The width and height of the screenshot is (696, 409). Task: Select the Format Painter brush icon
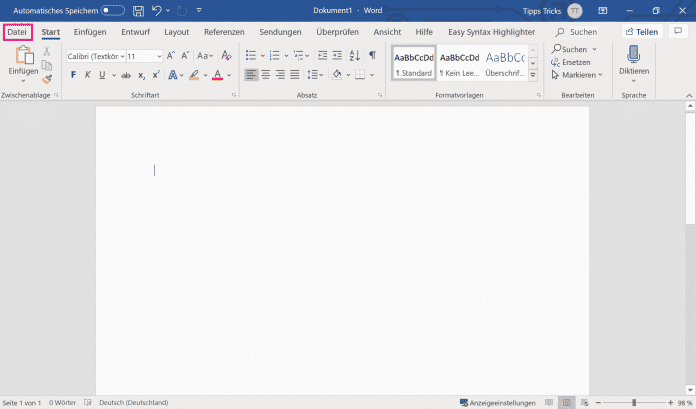click(x=47, y=80)
